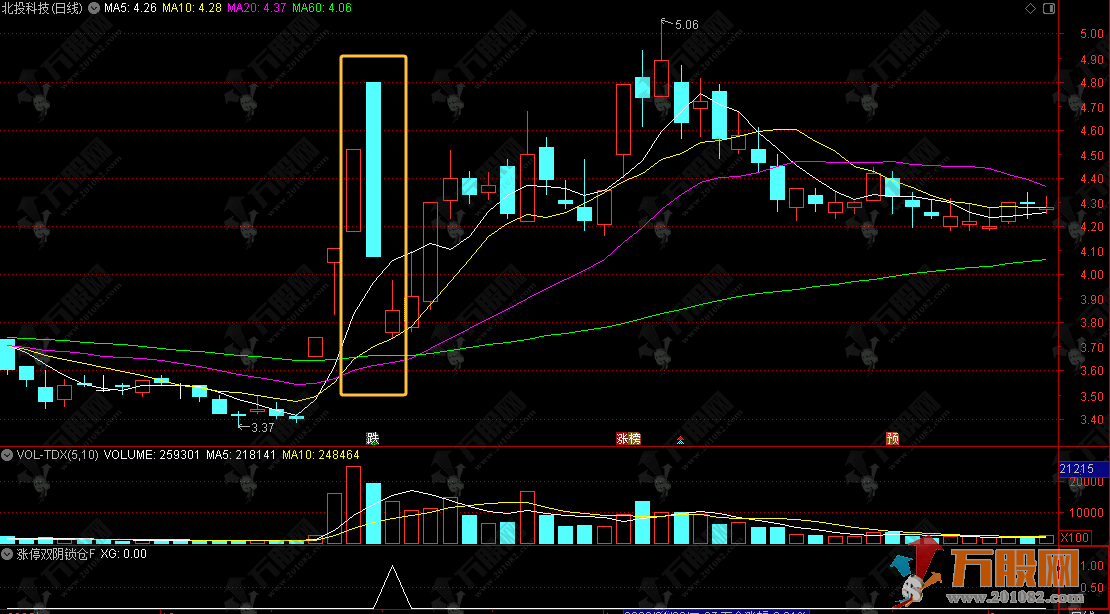Image resolution: width=1110 pixels, height=614 pixels.
Task: Click the 21215 volume value tag
Action: coord(1076,469)
